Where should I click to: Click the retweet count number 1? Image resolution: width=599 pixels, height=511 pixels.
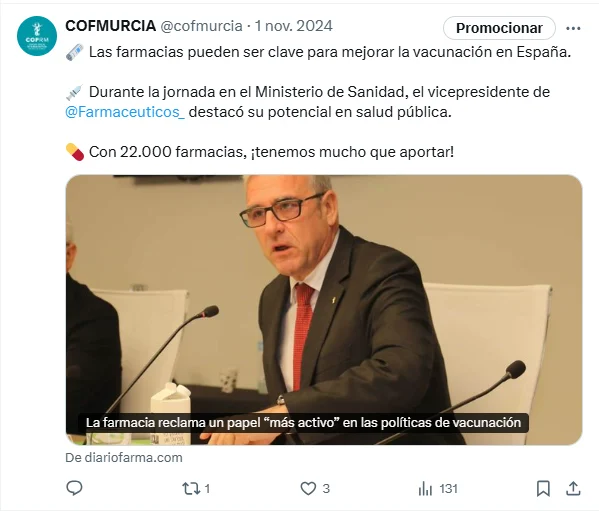[x=207, y=488]
